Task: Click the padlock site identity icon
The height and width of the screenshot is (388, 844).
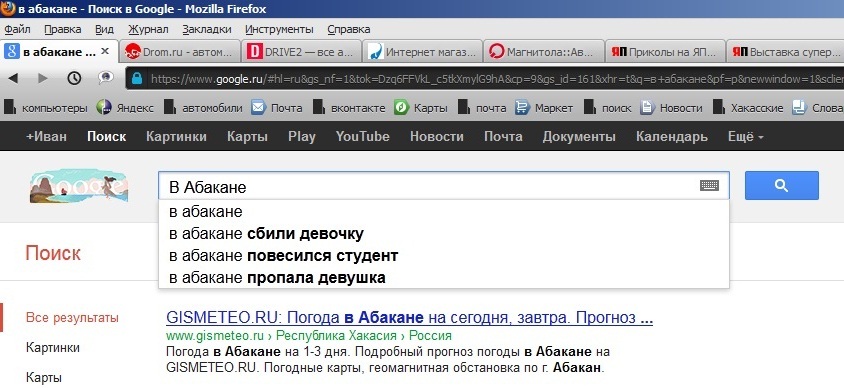Action: tap(137, 79)
